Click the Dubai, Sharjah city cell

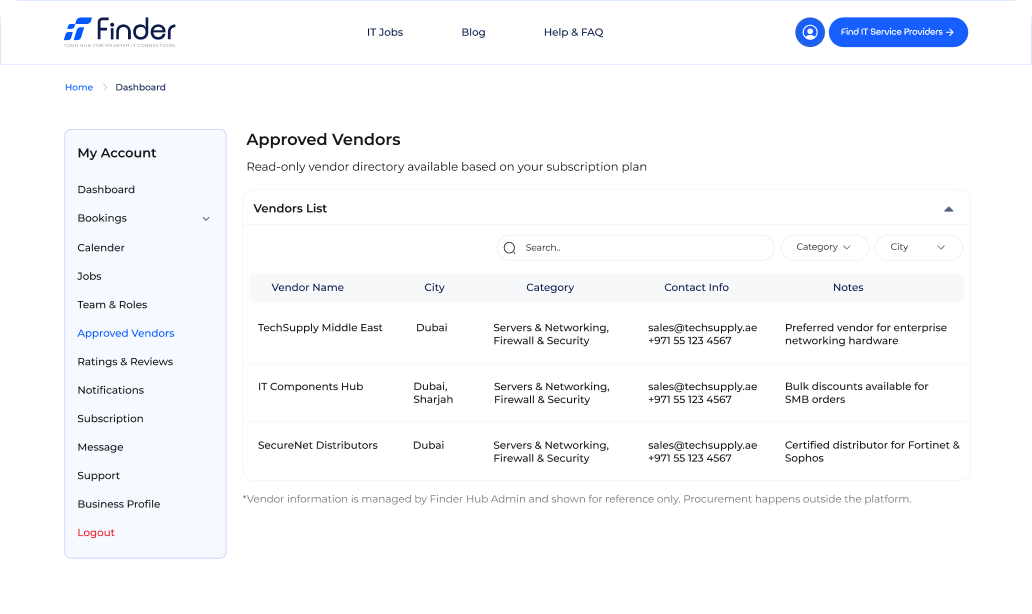pos(433,393)
